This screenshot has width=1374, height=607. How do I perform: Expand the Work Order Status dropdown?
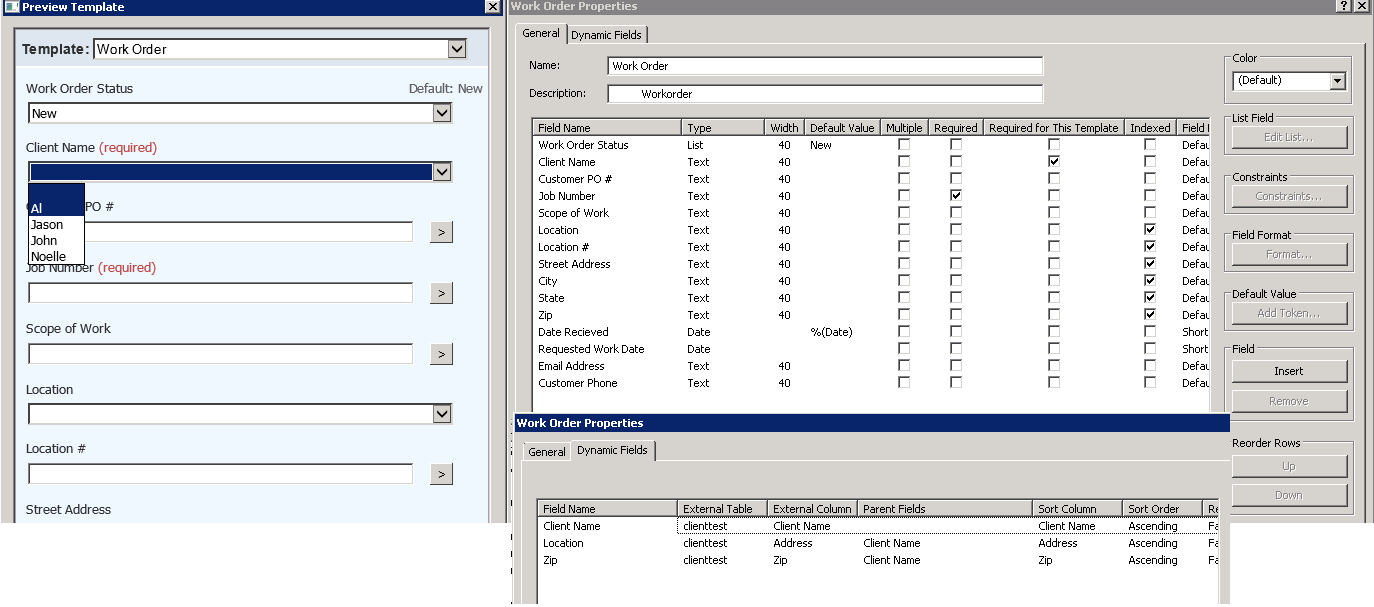(x=442, y=114)
